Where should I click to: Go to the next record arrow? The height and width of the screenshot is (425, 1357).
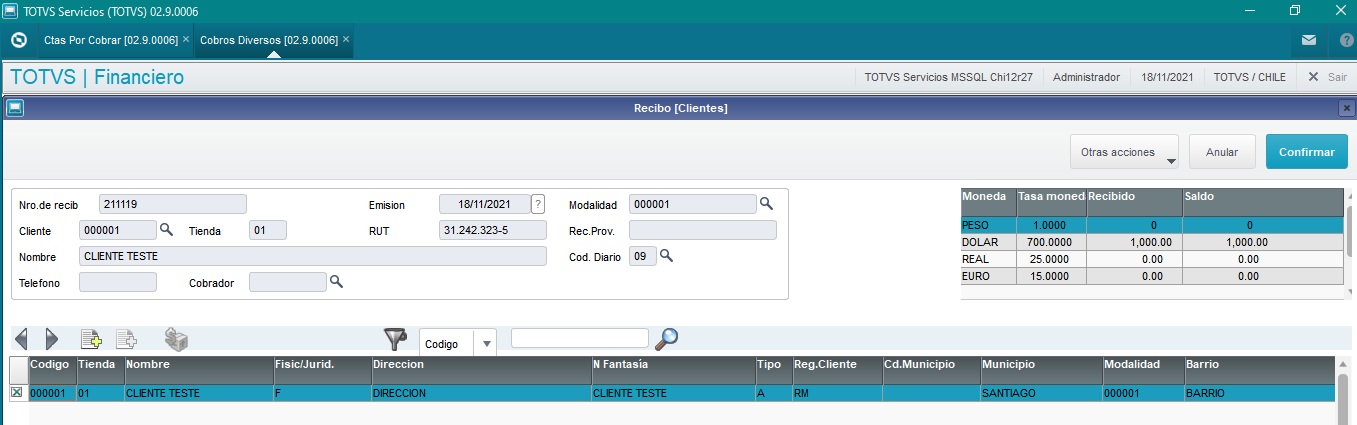point(52,339)
